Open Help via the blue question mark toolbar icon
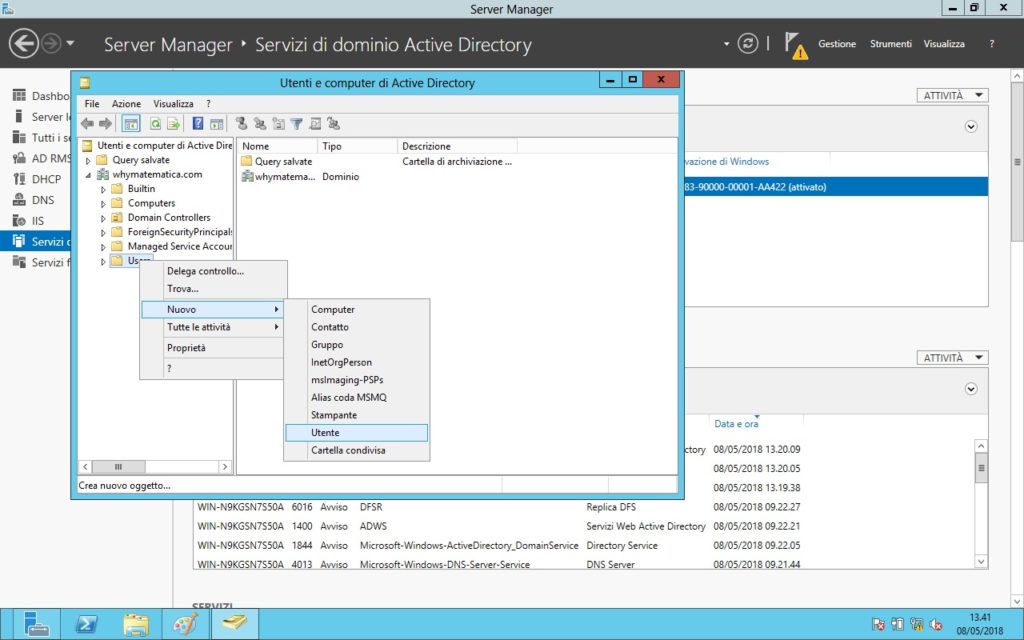This screenshot has height=640, width=1024. click(198, 123)
